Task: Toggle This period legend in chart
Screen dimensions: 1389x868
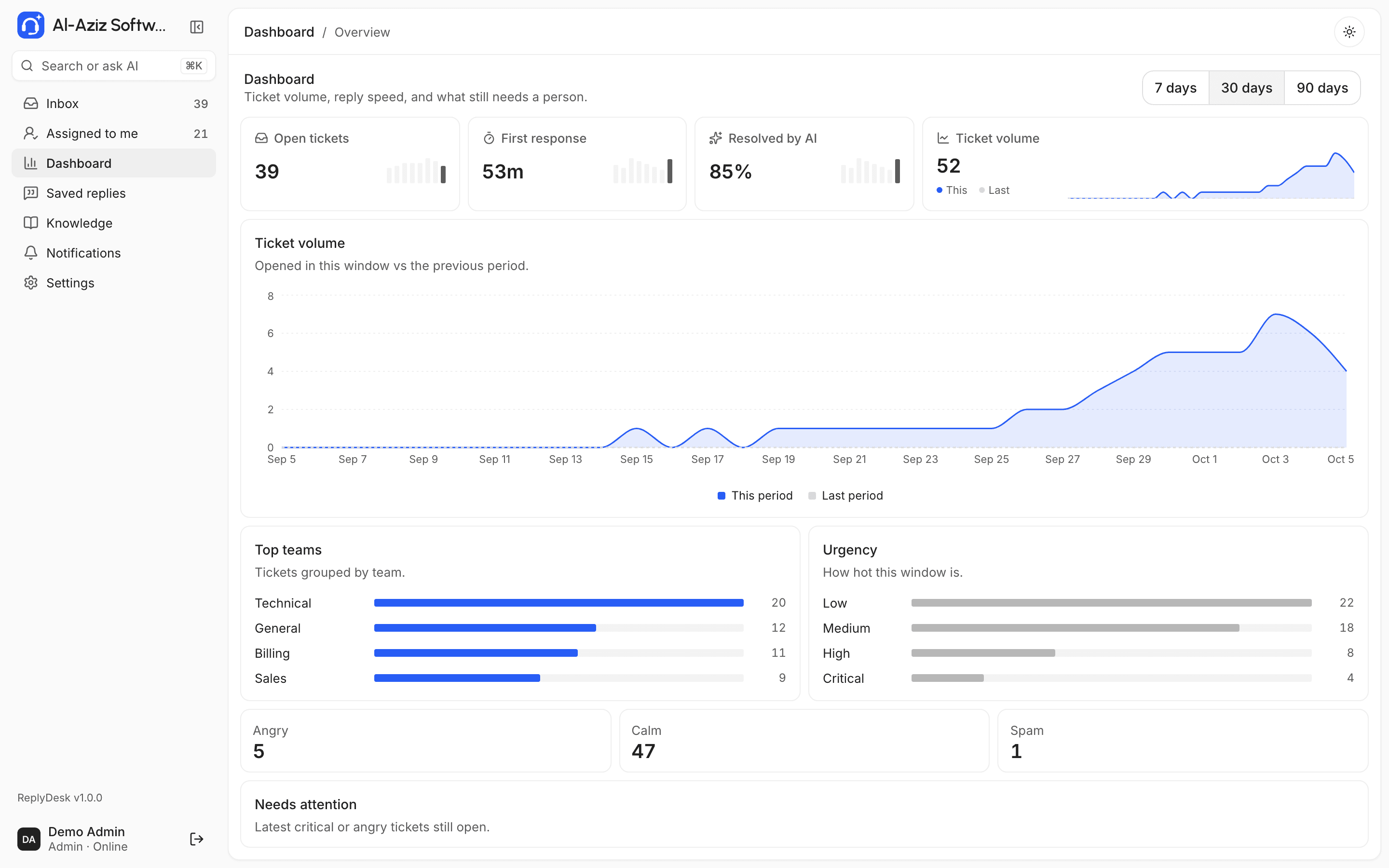Action: (755, 495)
